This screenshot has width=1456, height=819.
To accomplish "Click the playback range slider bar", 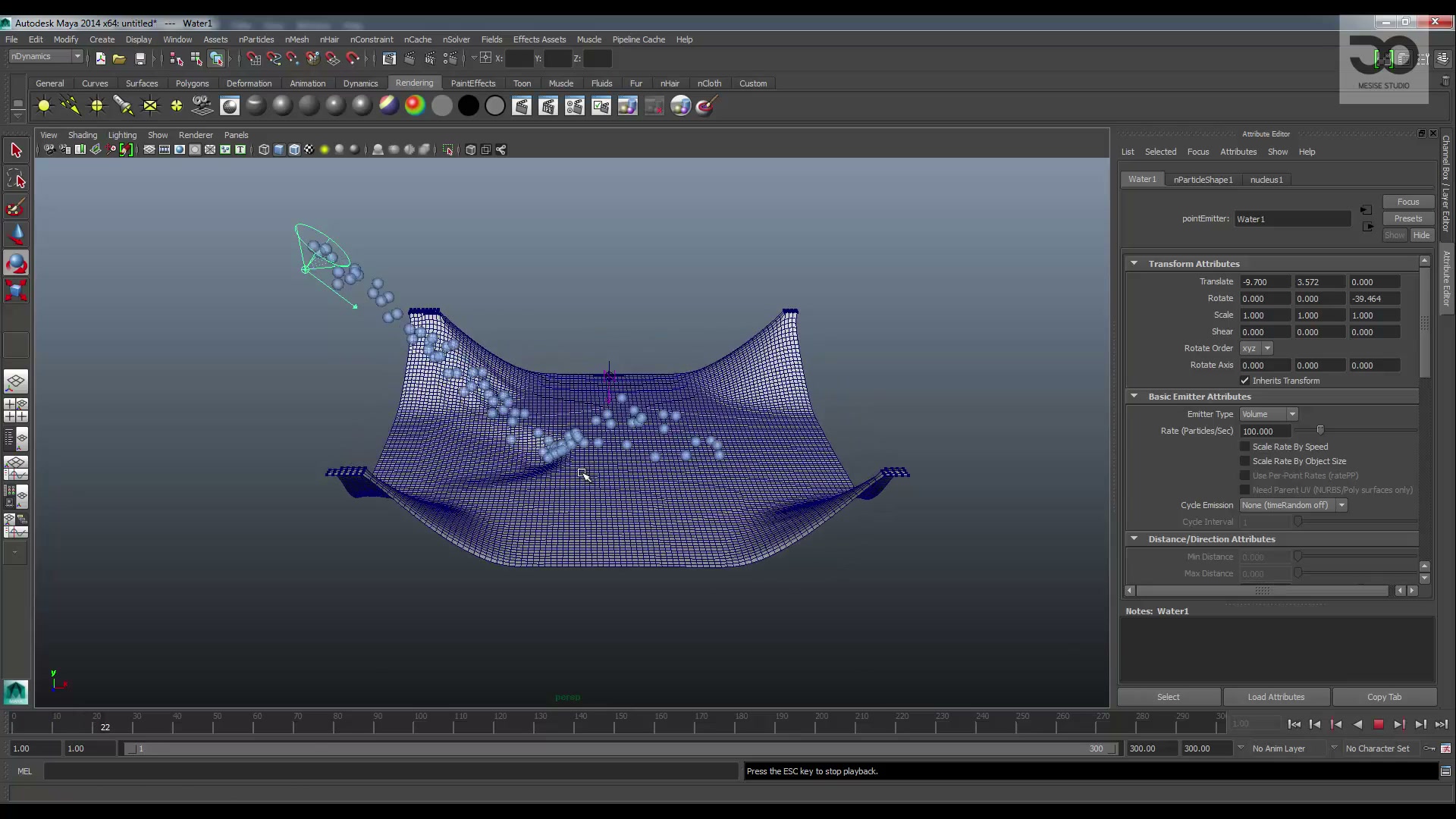I will (x=620, y=748).
